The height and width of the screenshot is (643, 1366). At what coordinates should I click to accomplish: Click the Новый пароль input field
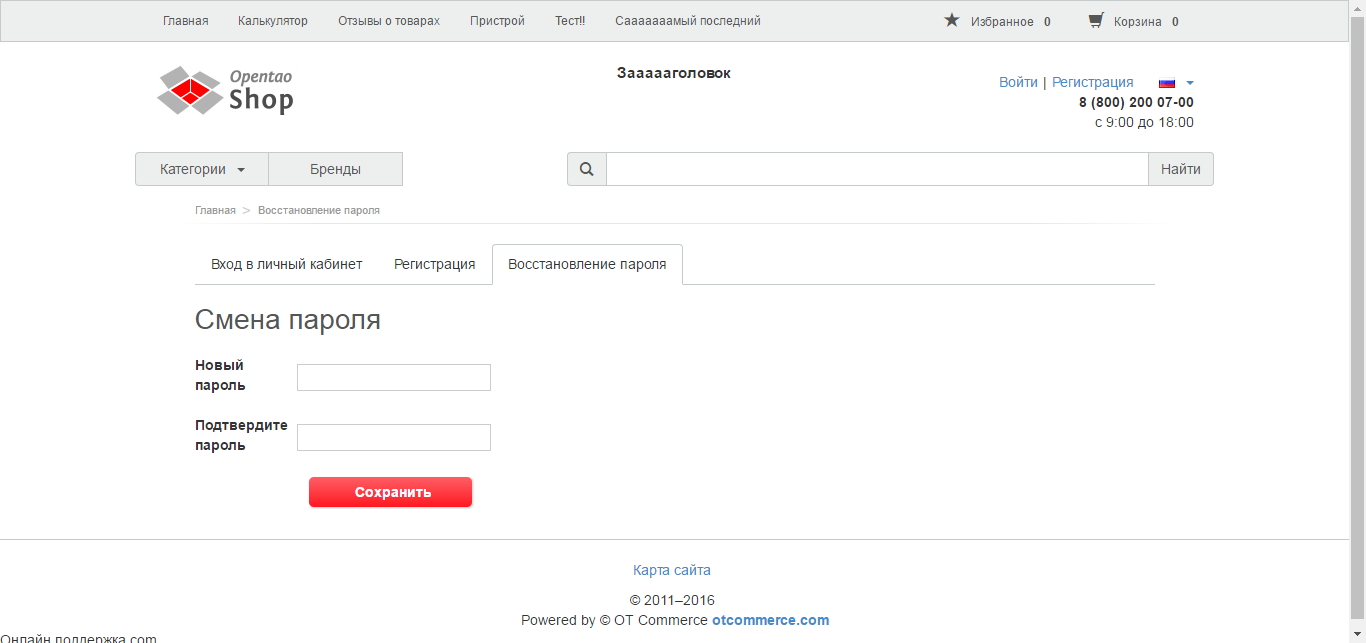394,377
